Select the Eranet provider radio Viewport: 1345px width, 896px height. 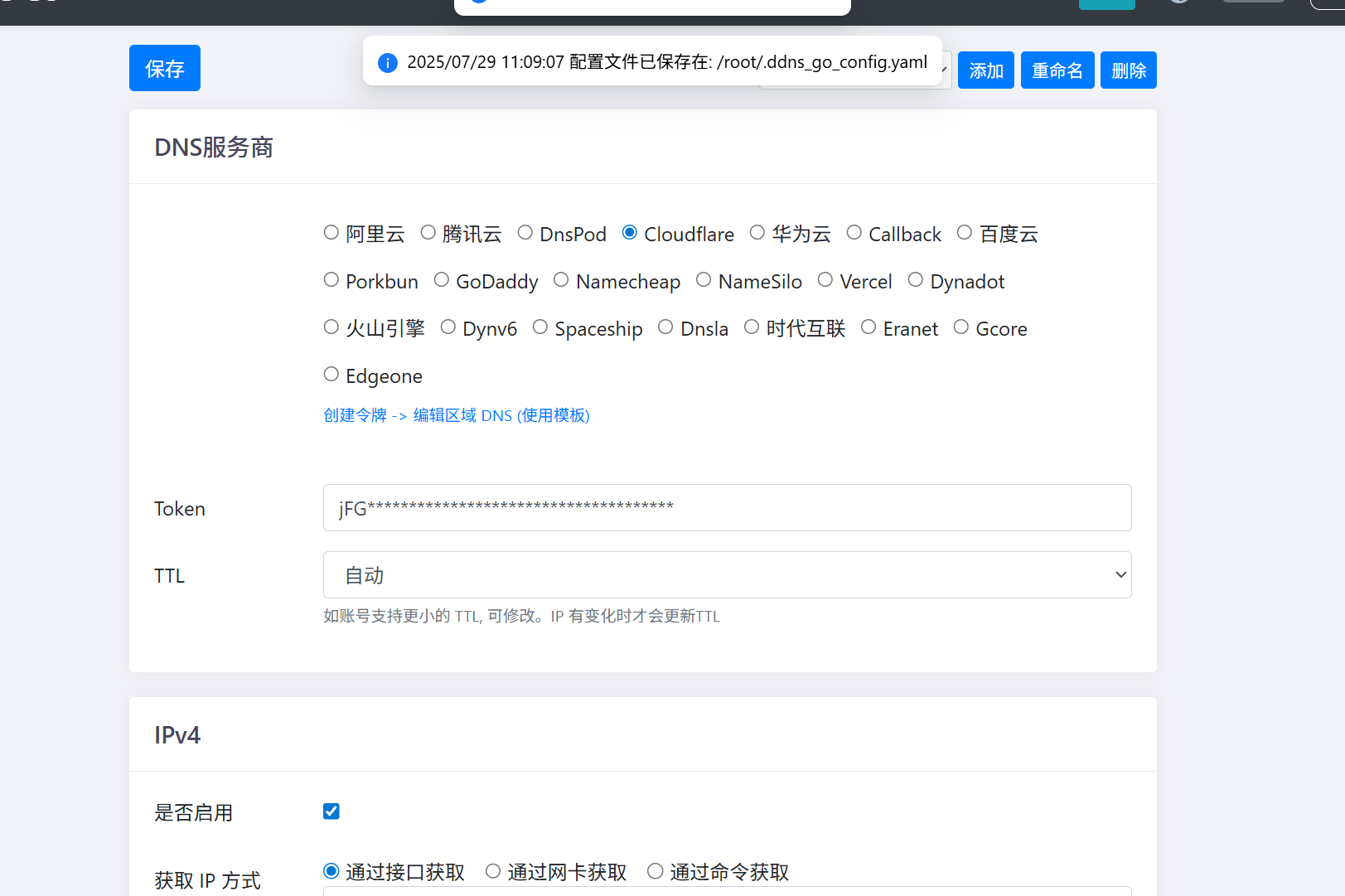[868, 327]
